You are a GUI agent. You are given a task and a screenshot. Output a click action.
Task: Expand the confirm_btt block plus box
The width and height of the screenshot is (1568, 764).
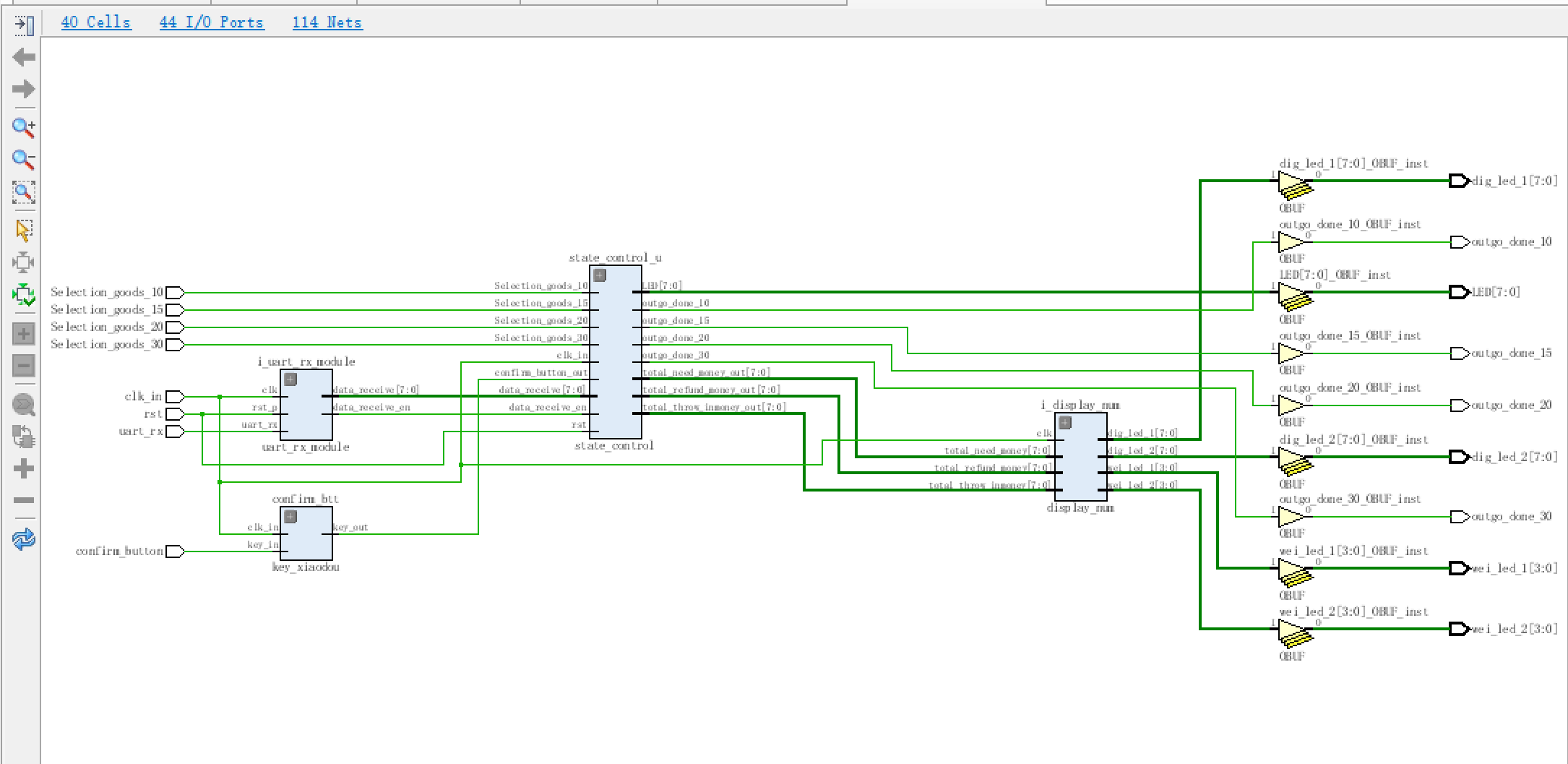[290, 517]
